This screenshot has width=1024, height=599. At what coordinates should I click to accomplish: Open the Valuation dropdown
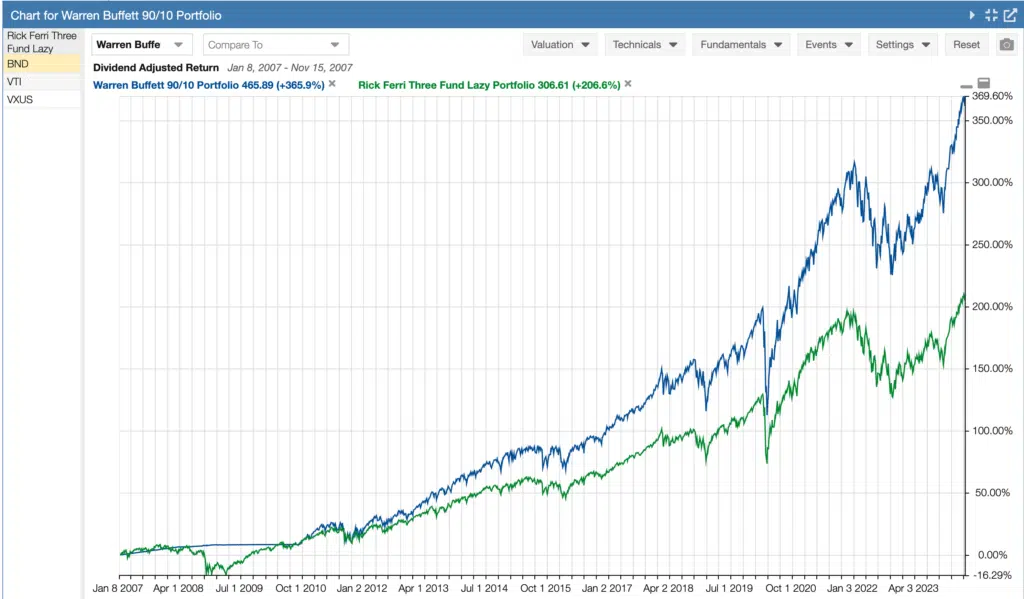560,44
